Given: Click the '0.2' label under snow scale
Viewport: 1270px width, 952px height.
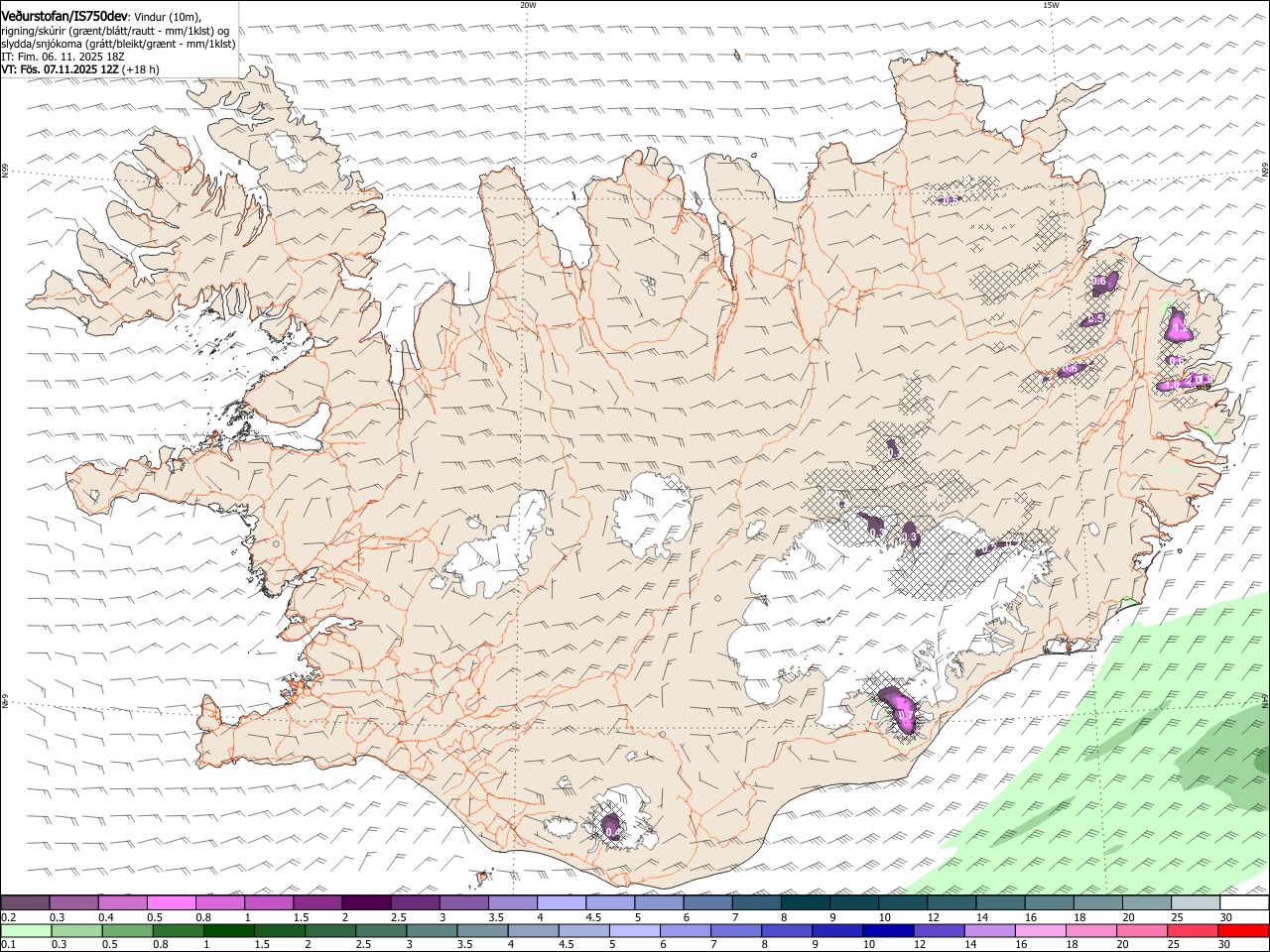Looking at the screenshot, I should coord(8,917).
